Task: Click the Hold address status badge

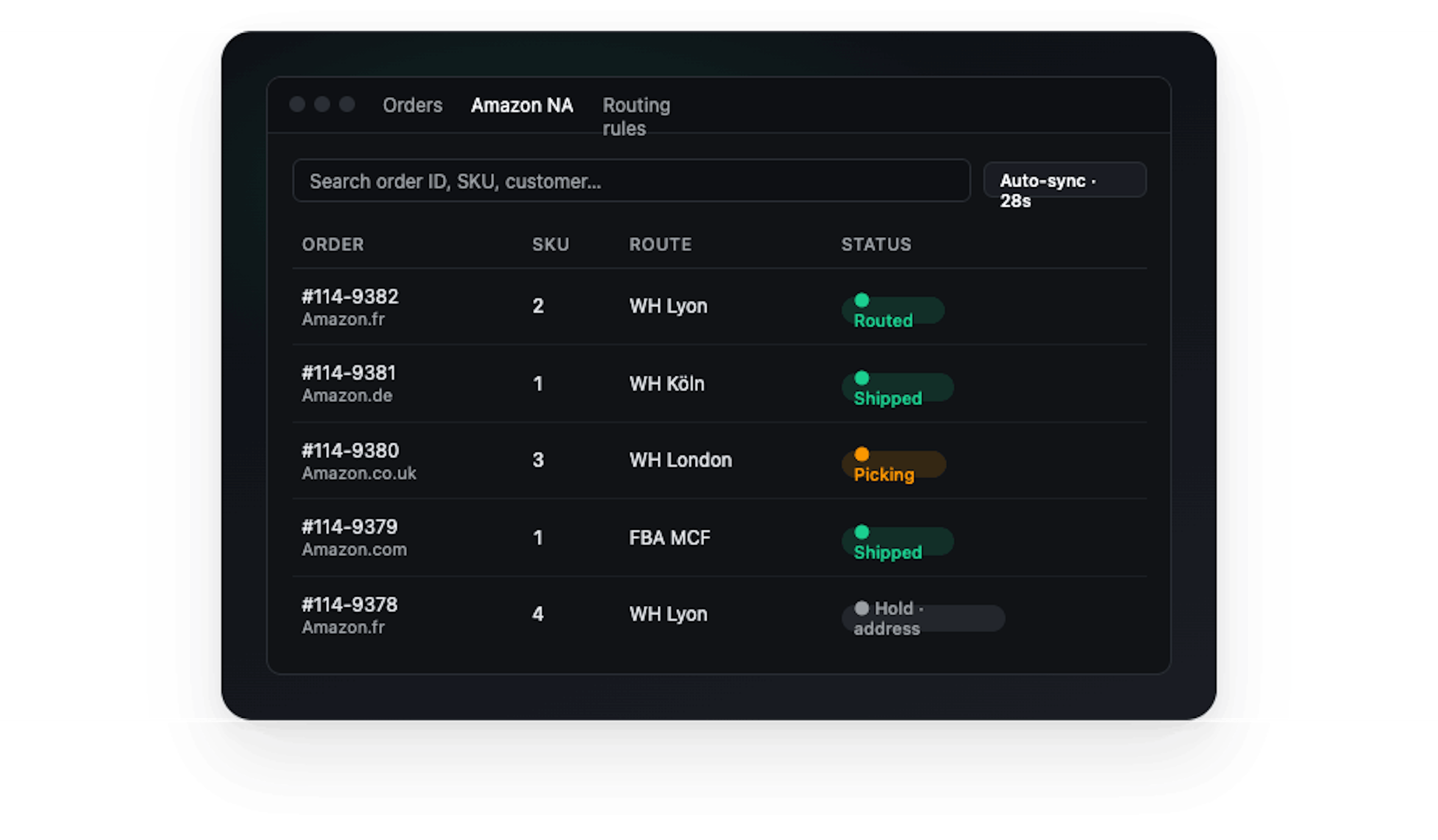Action: 923,619
